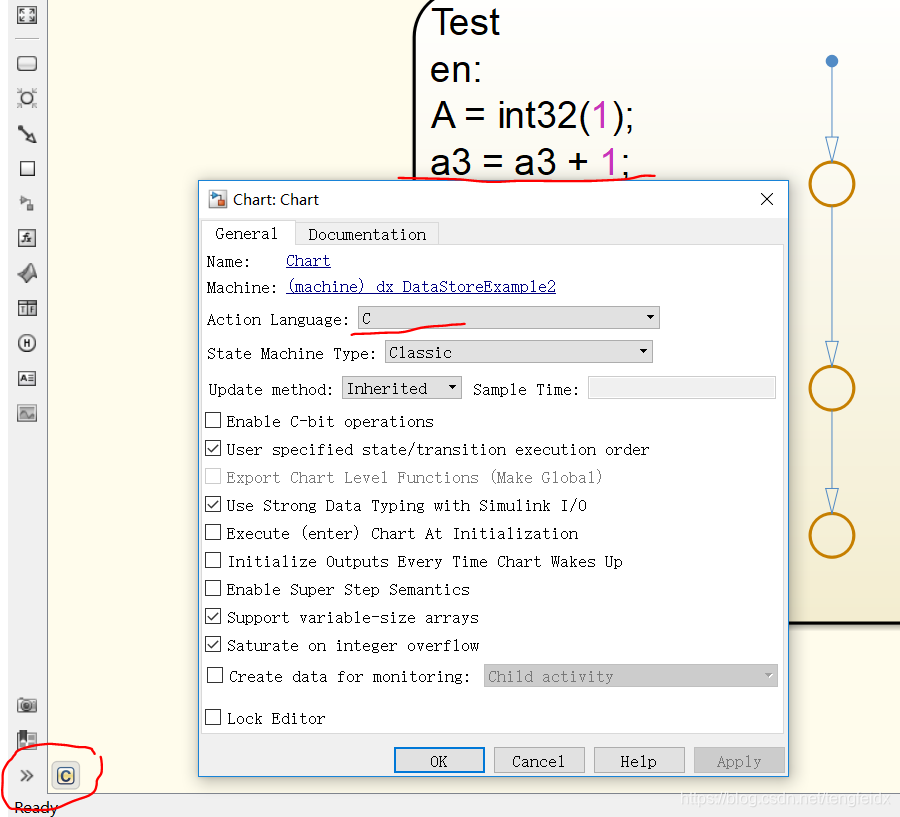Select the History Junction tool
The width and height of the screenshot is (900, 817).
coord(27,343)
